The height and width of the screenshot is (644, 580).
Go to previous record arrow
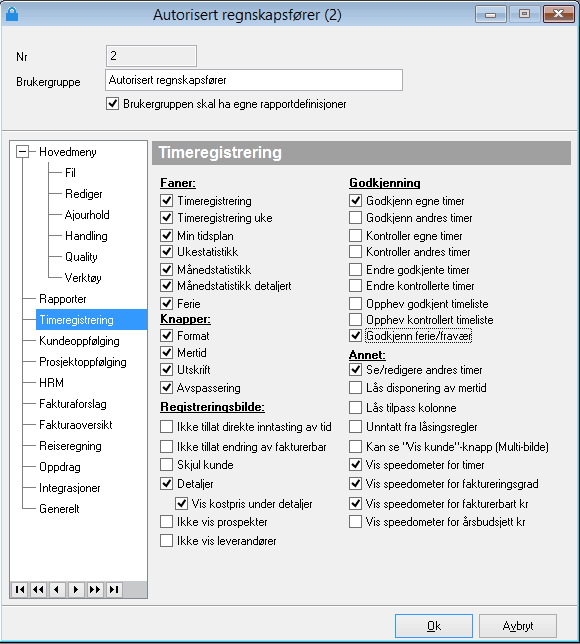point(57,590)
